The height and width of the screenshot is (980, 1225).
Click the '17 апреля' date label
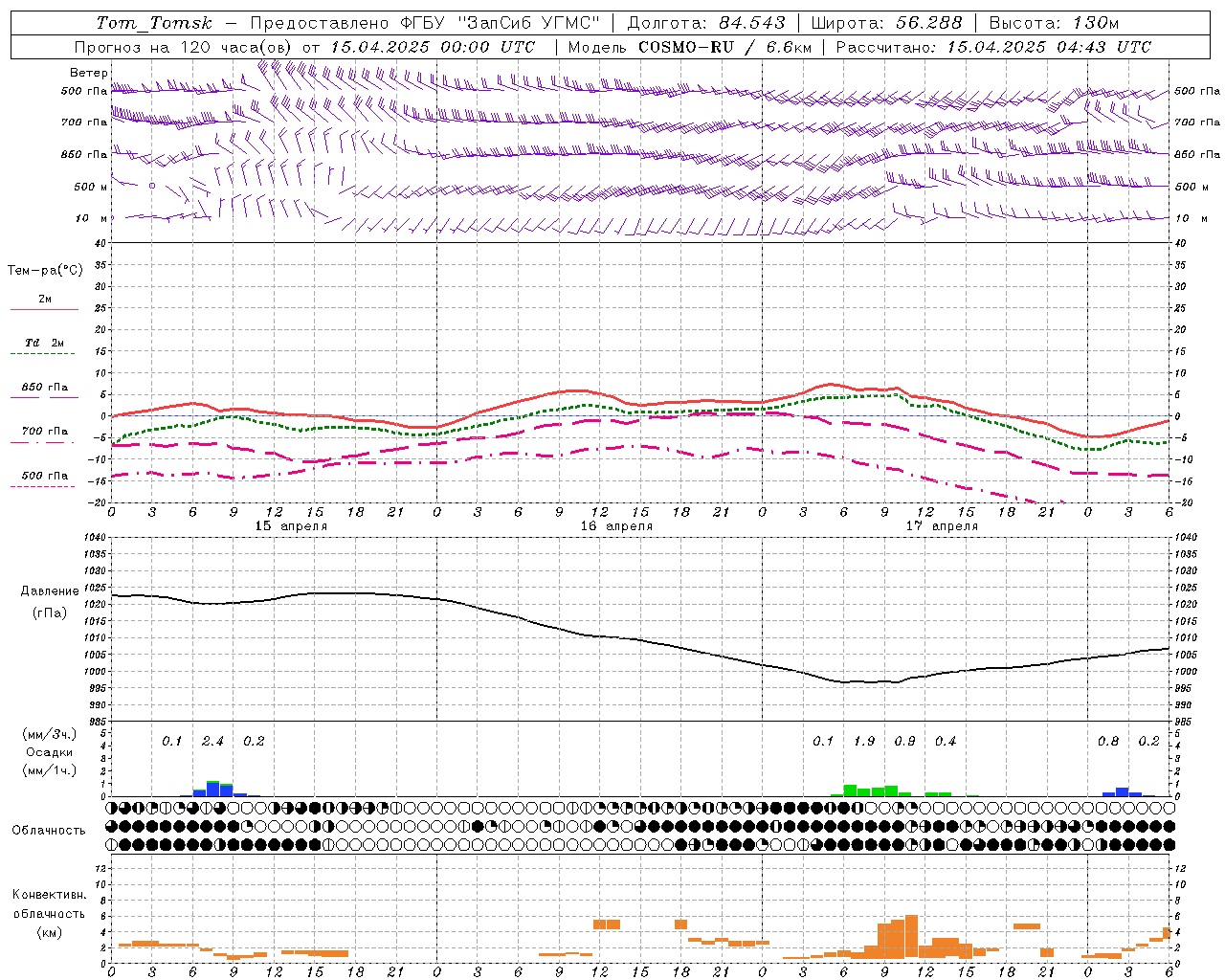click(x=942, y=526)
